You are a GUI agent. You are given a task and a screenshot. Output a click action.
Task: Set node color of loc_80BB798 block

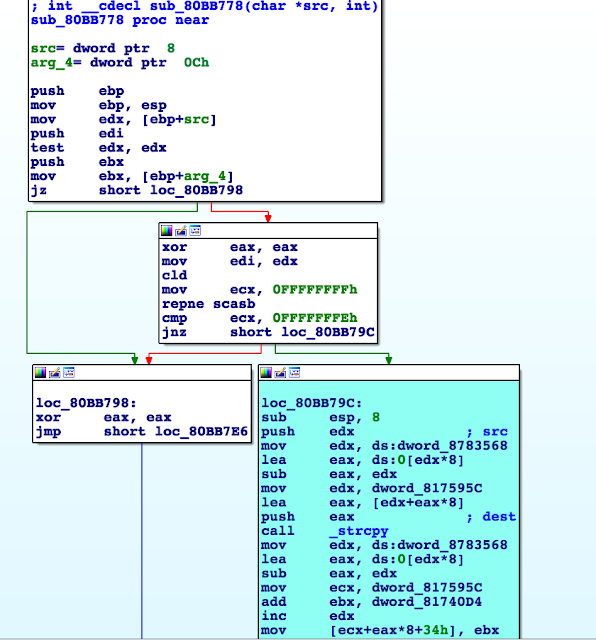click(40, 373)
